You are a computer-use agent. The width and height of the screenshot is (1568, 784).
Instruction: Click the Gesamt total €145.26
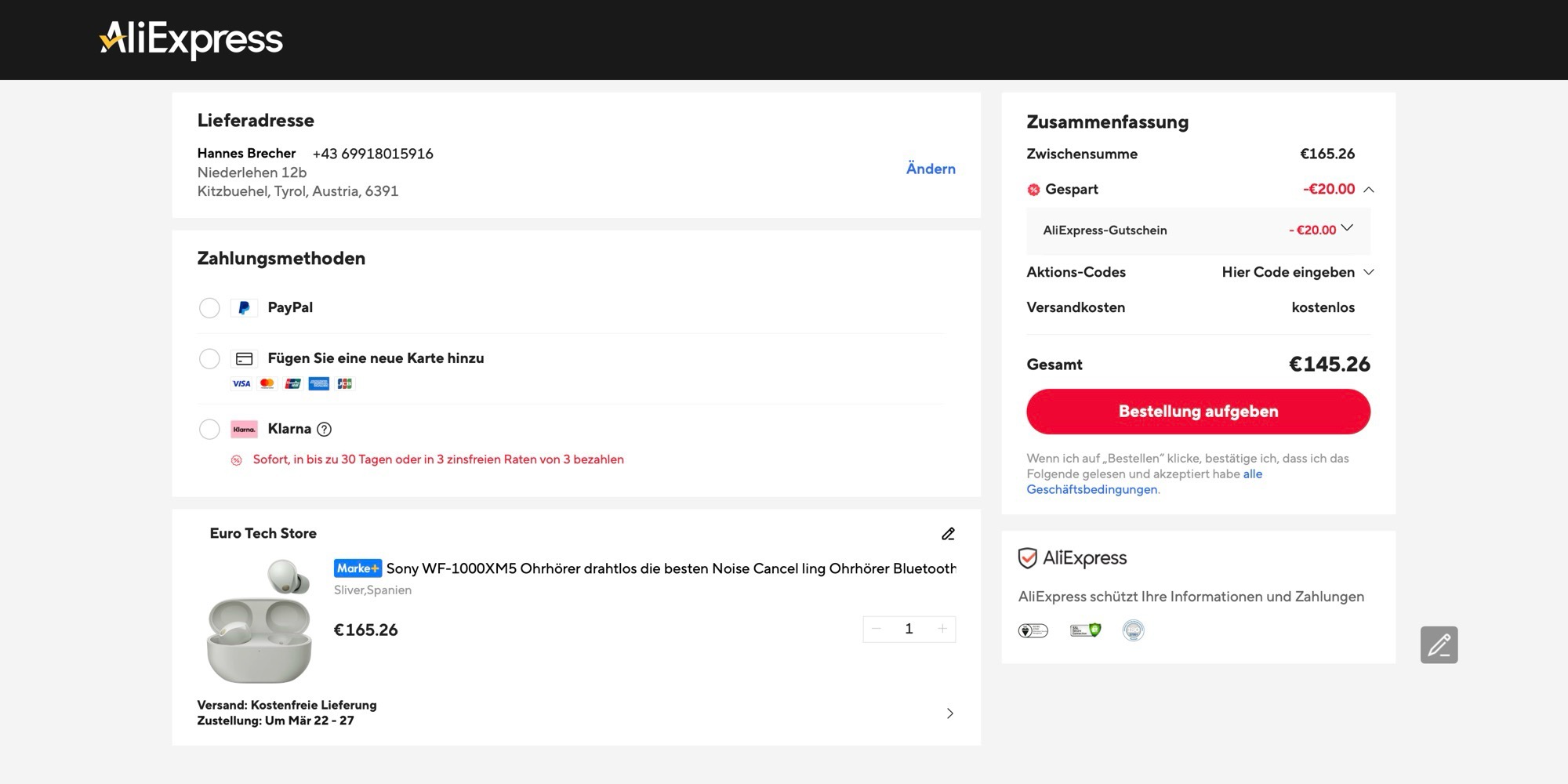point(1330,365)
